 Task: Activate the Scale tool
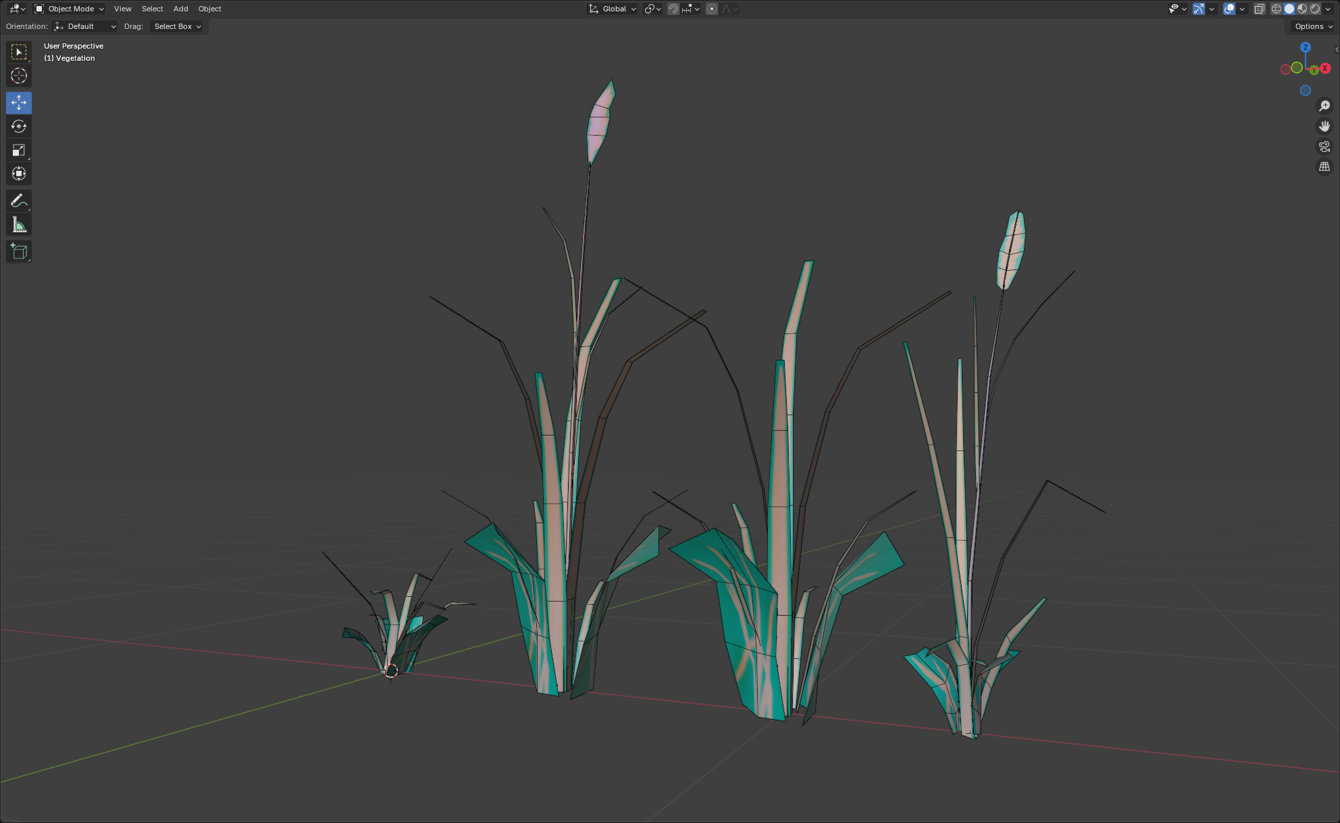pos(19,150)
